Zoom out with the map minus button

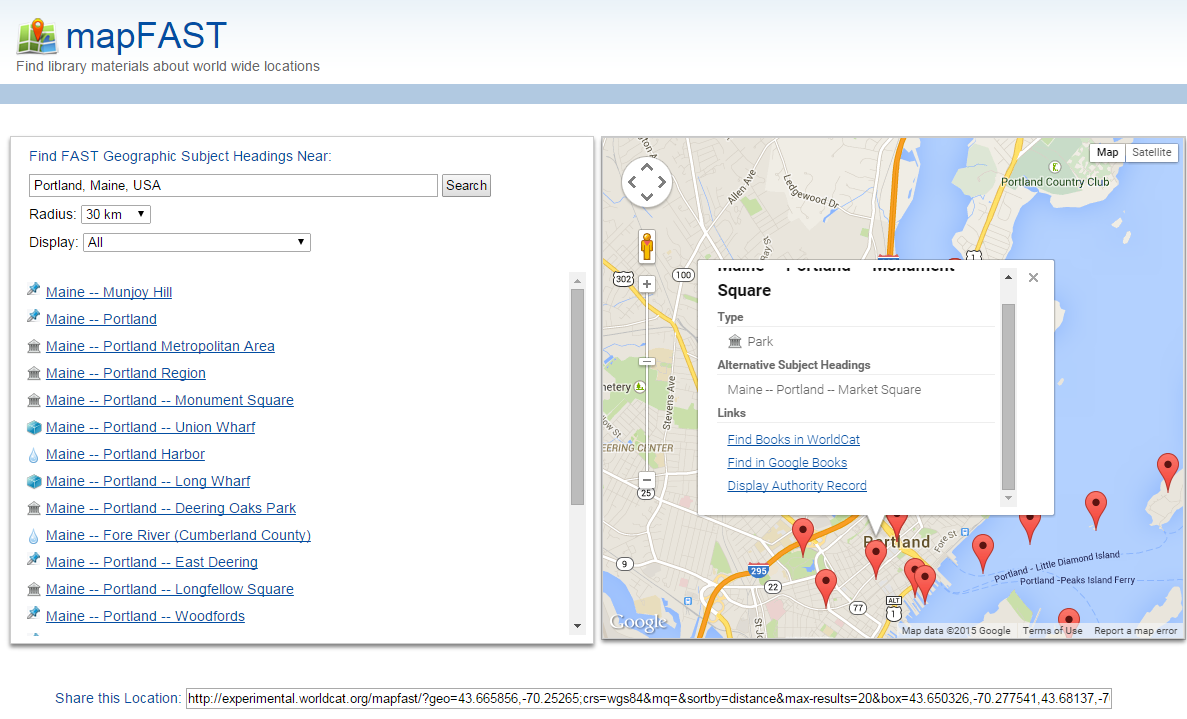646,480
